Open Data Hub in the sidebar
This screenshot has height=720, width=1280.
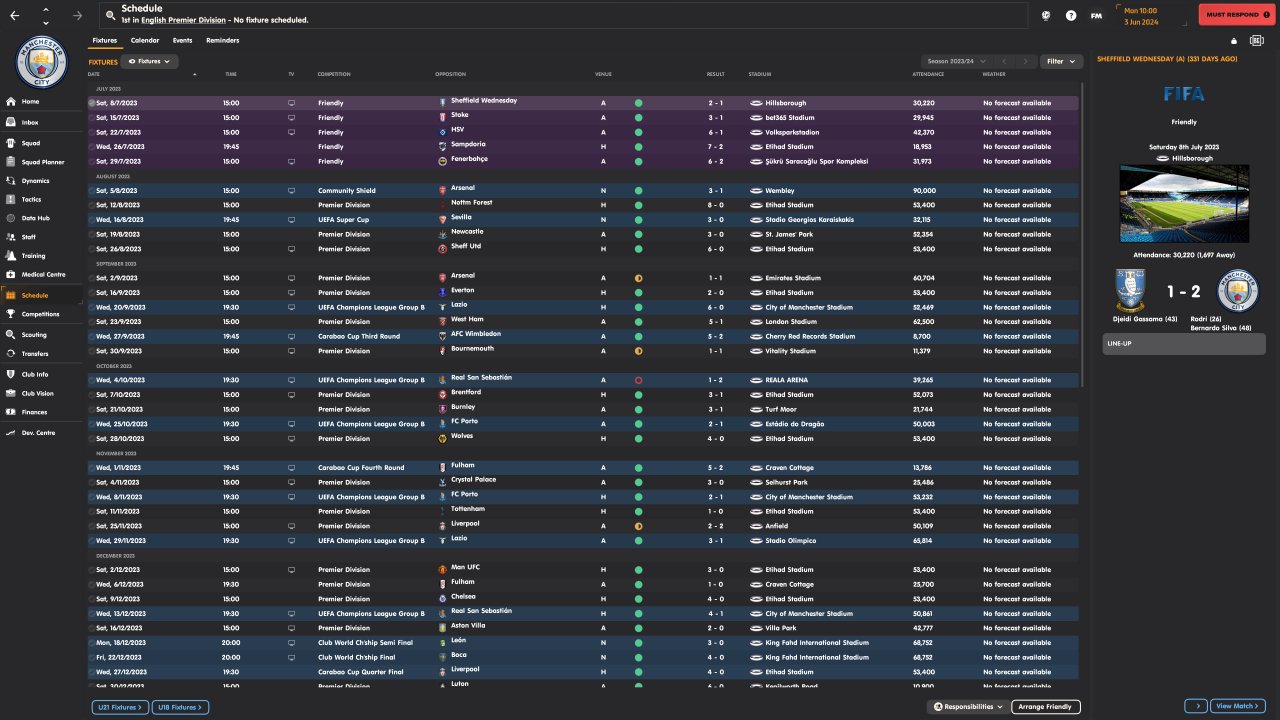point(42,218)
